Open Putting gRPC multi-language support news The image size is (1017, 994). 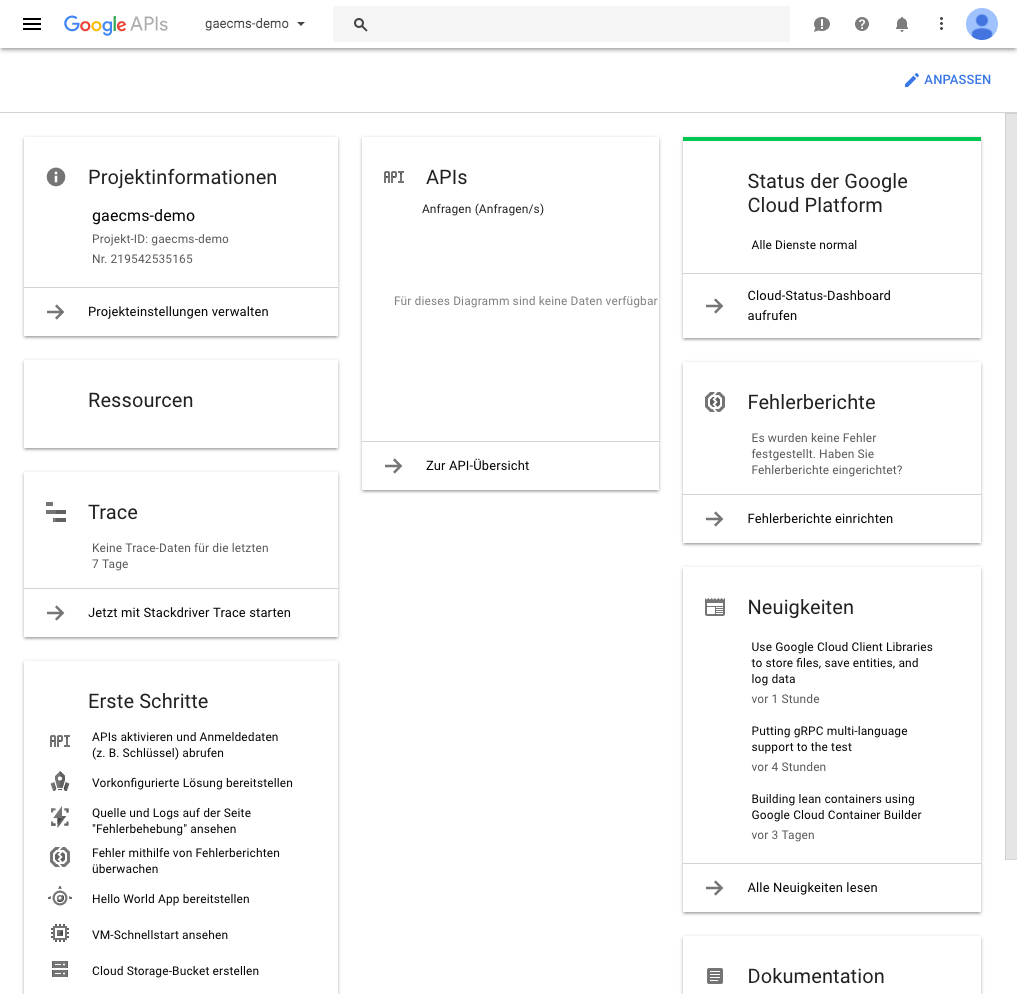pyautogui.click(x=829, y=739)
